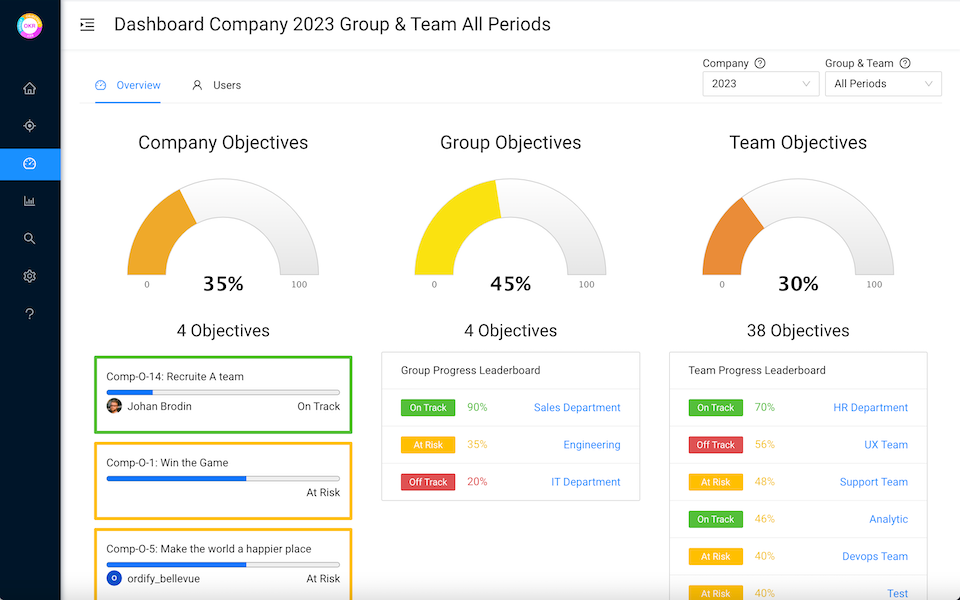Click the search magnifier sidebar icon

(30, 239)
